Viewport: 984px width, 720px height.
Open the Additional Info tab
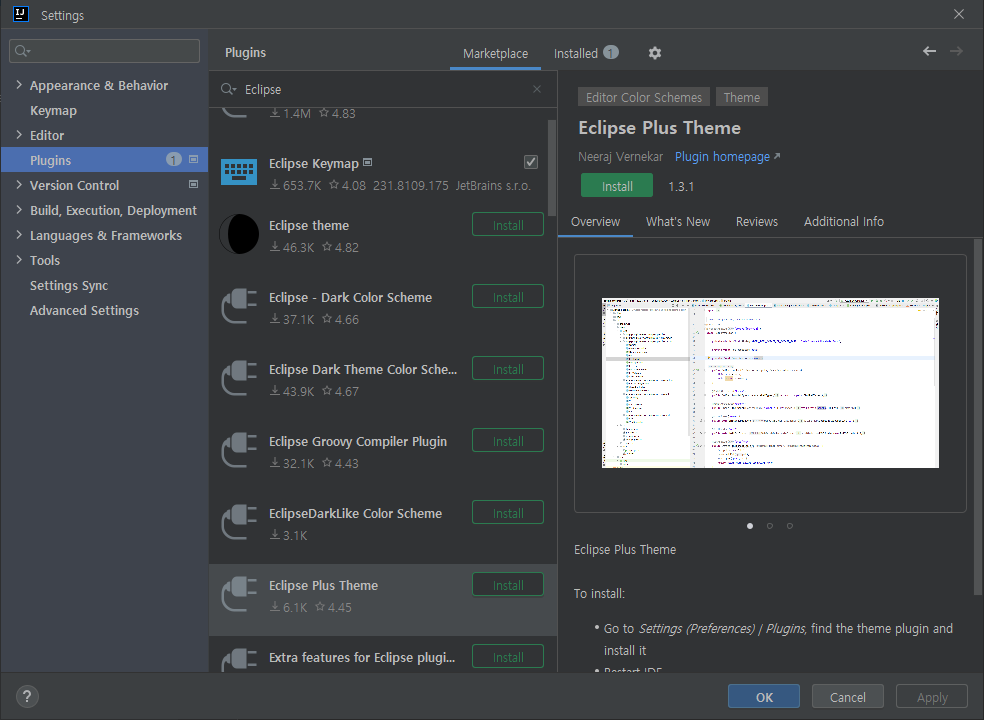click(843, 222)
